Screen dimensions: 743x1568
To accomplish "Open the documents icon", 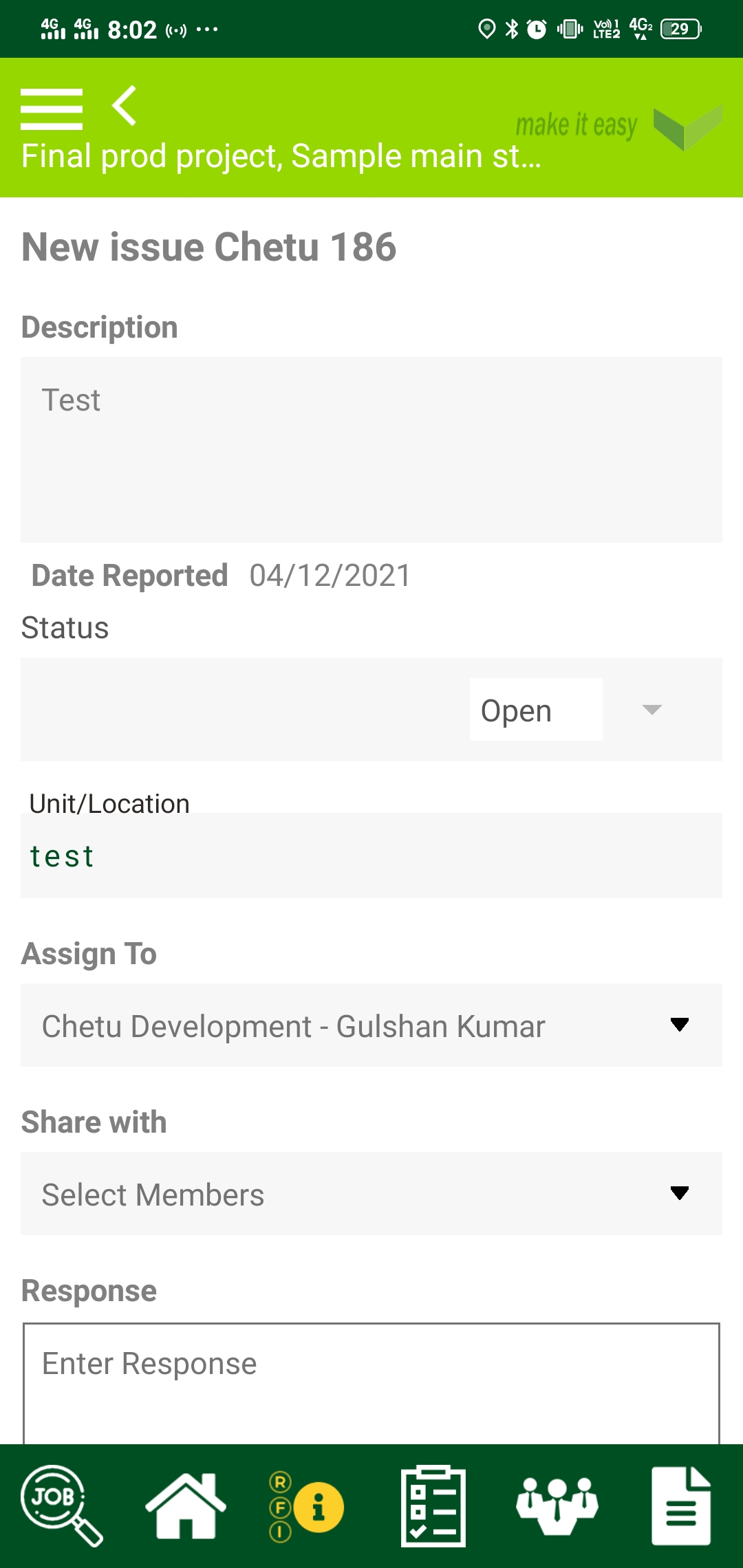I will 680,1505.
